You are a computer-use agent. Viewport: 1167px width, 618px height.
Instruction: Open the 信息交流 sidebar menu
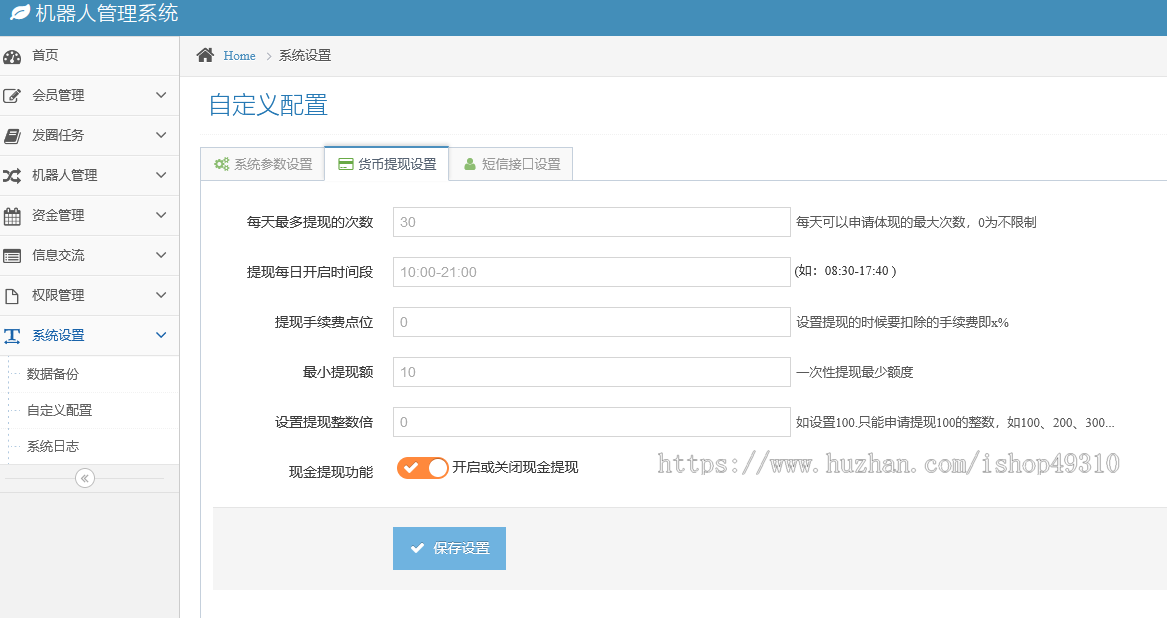tap(89, 255)
